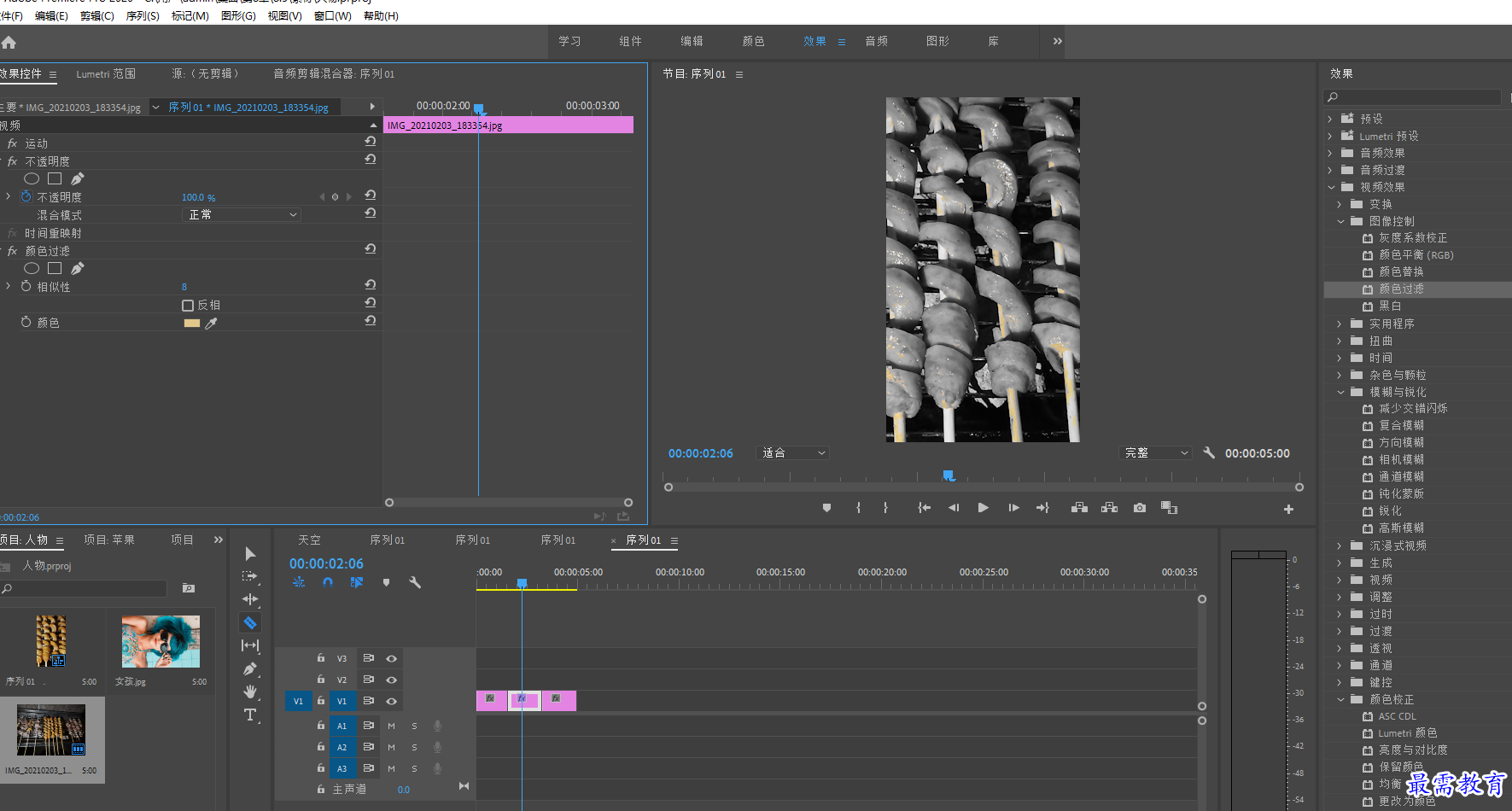Click the 不透明度 100.0 % value
This screenshot has width=1512, height=811.
click(198, 197)
